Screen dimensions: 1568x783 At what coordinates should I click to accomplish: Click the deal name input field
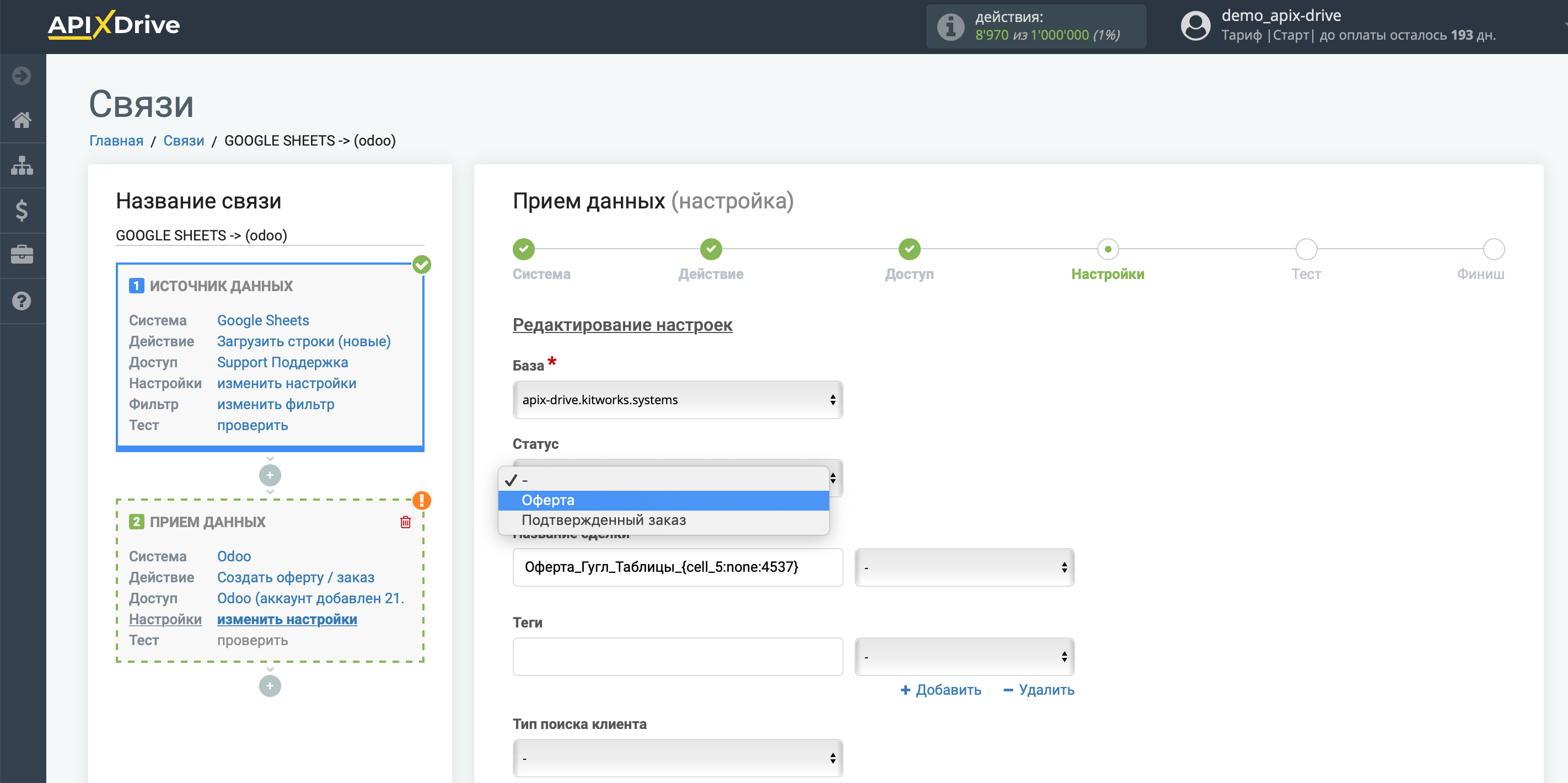[x=678, y=567]
